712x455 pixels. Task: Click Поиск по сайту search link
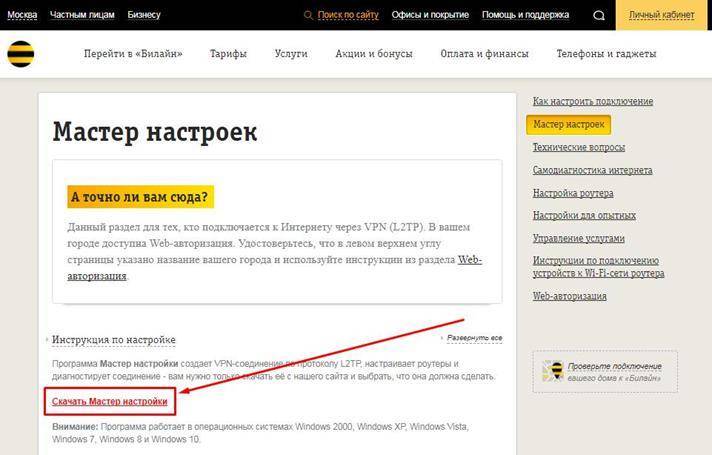tap(348, 15)
